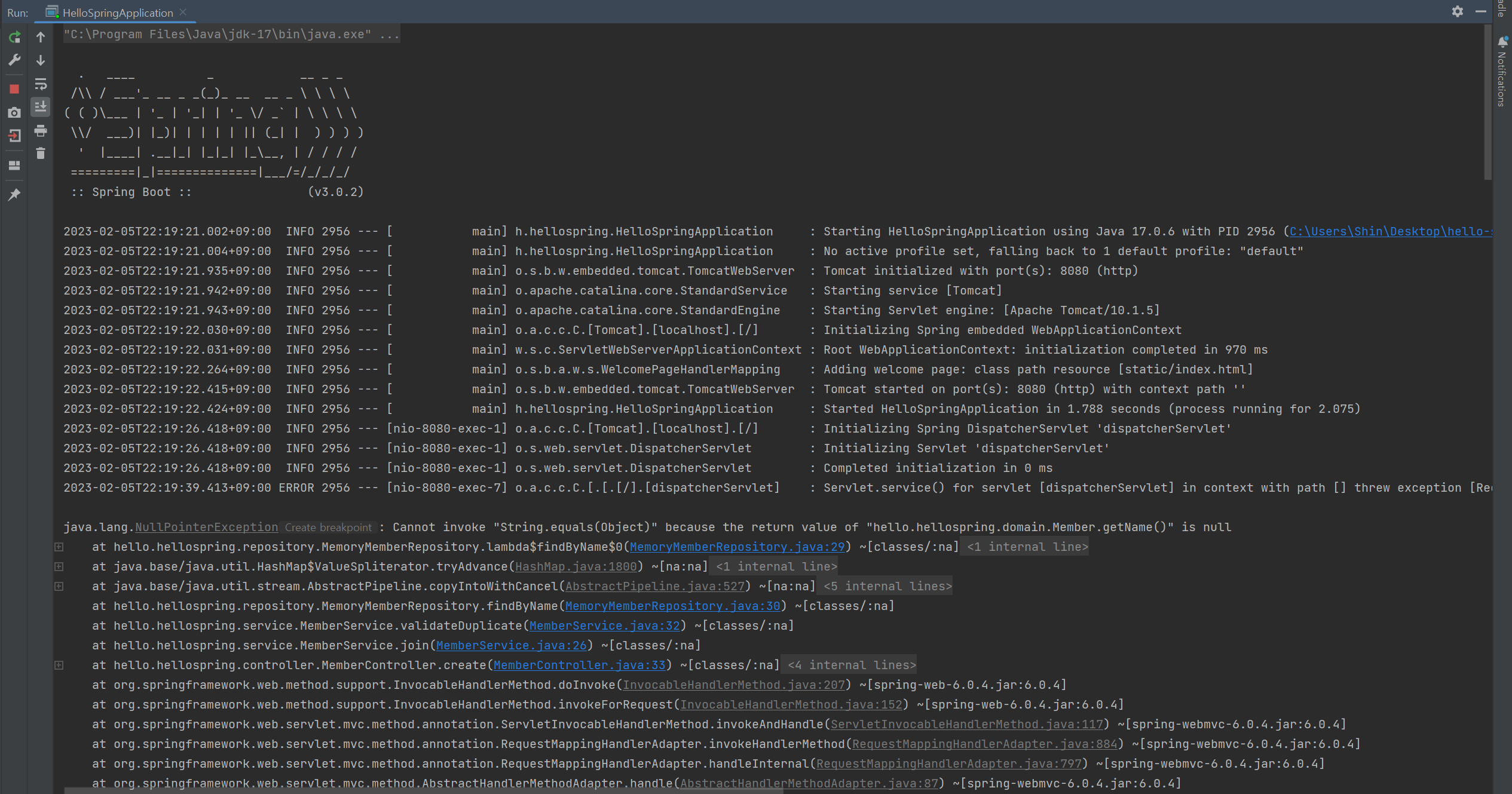Open RequestMappingHandlerAdapter.java:797 link

949,764
